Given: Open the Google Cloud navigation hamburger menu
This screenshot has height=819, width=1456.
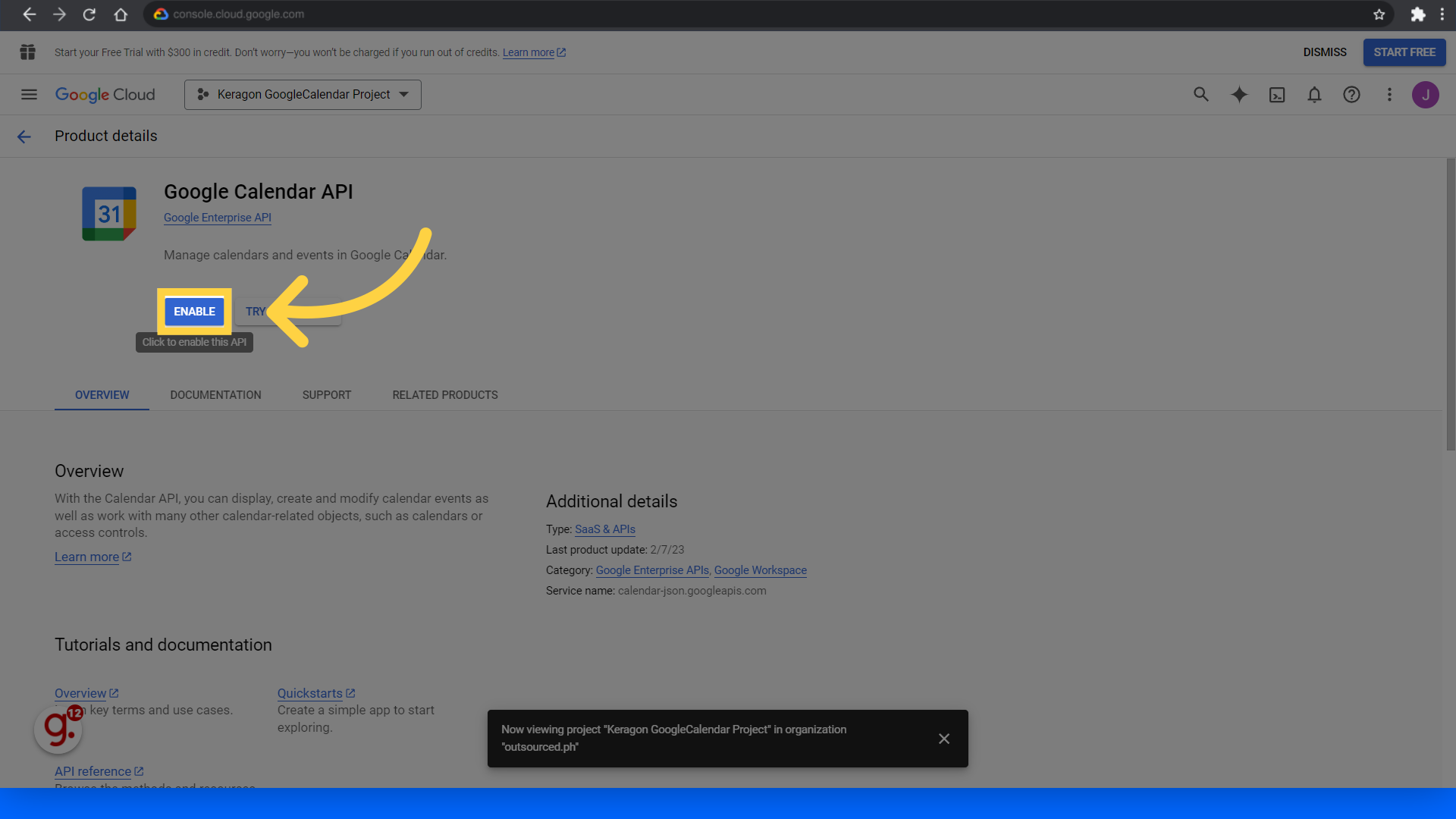Looking at the screenshot, I should 29,95.
